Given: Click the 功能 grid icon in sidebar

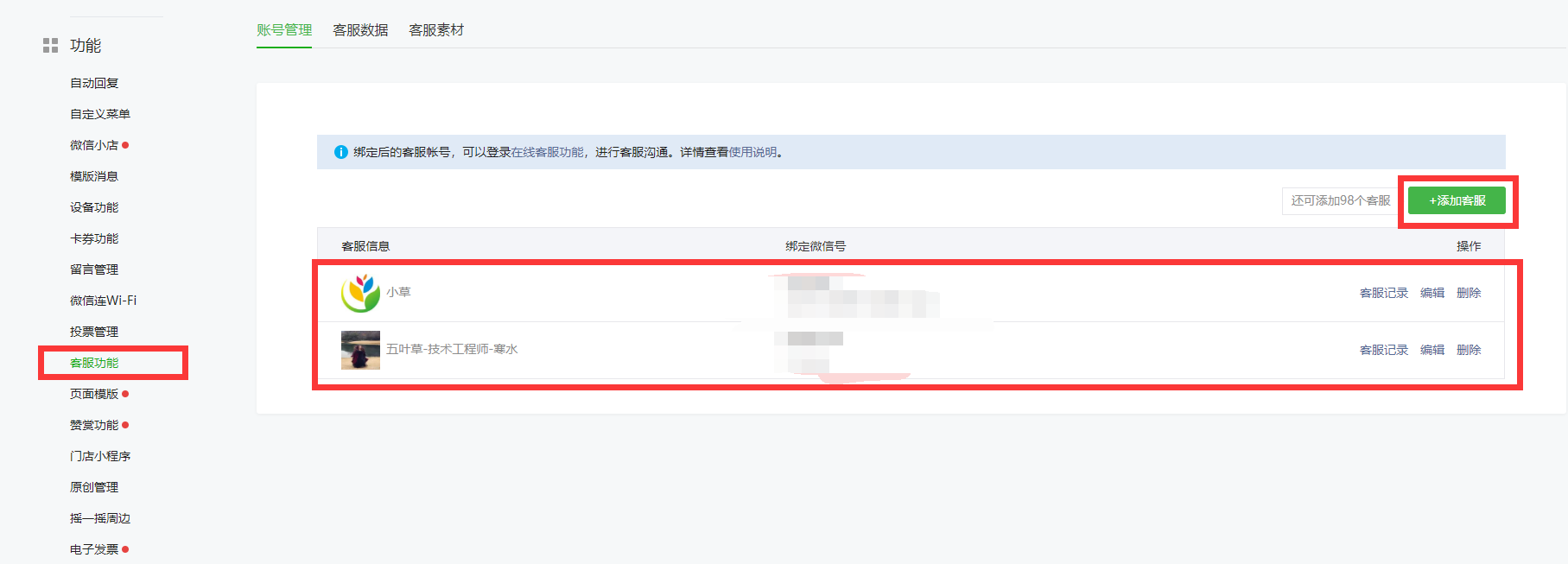Looking at the screenshot, I should pyautogui.click(x=50, y=46).
